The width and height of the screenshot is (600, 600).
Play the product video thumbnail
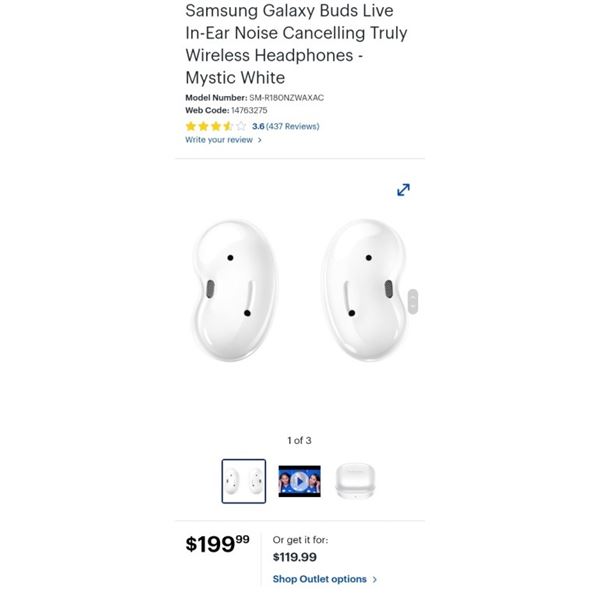point(300,481)
